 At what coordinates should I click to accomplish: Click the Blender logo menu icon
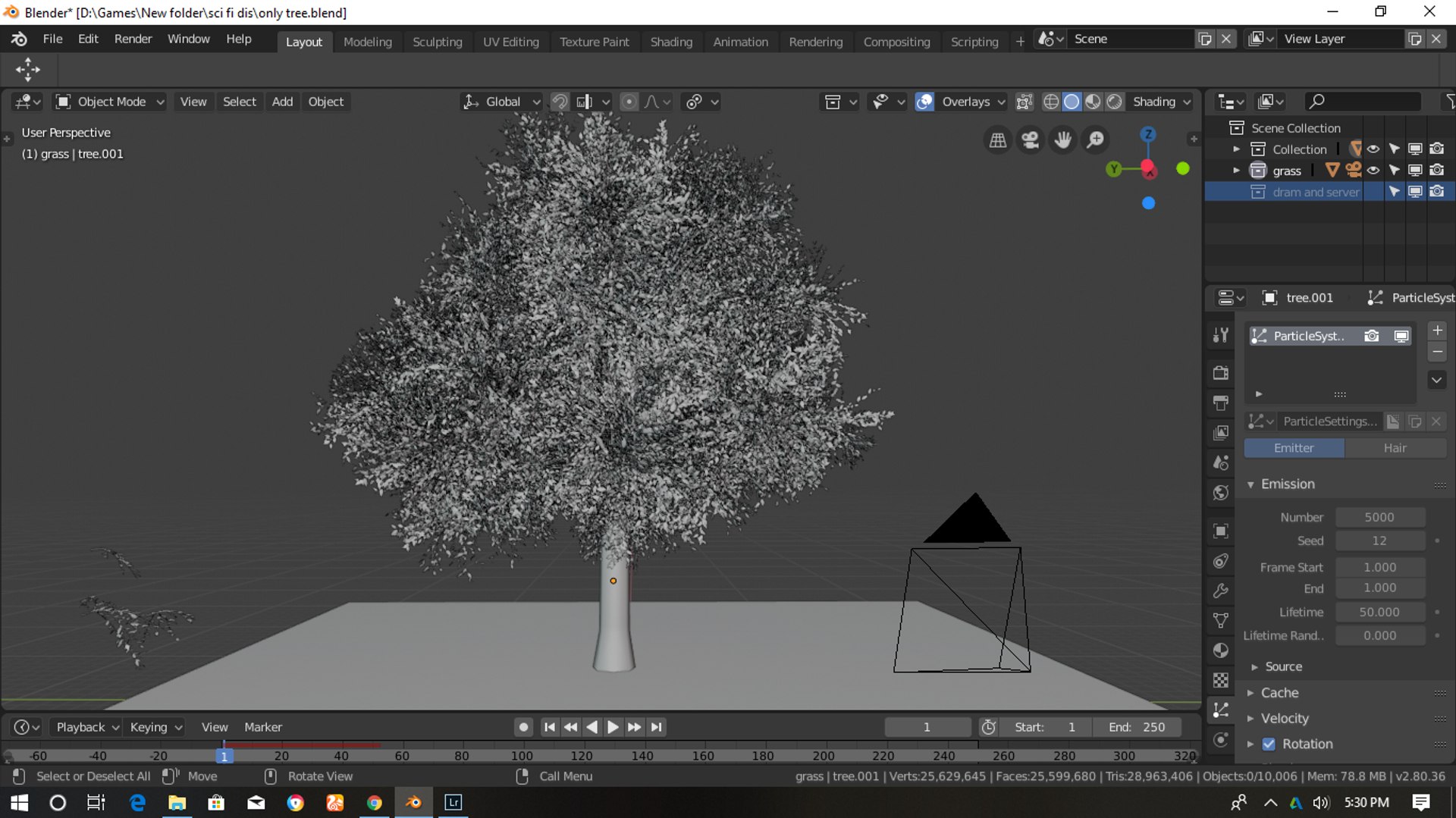pos(20,39)
